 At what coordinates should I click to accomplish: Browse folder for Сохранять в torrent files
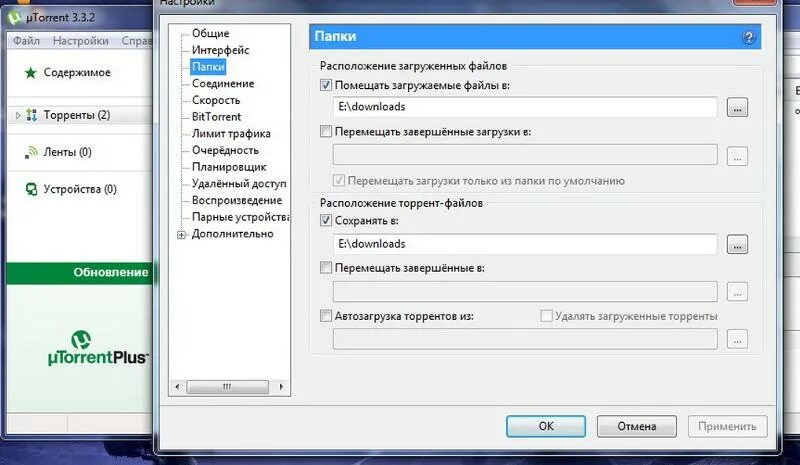[737, 244]
